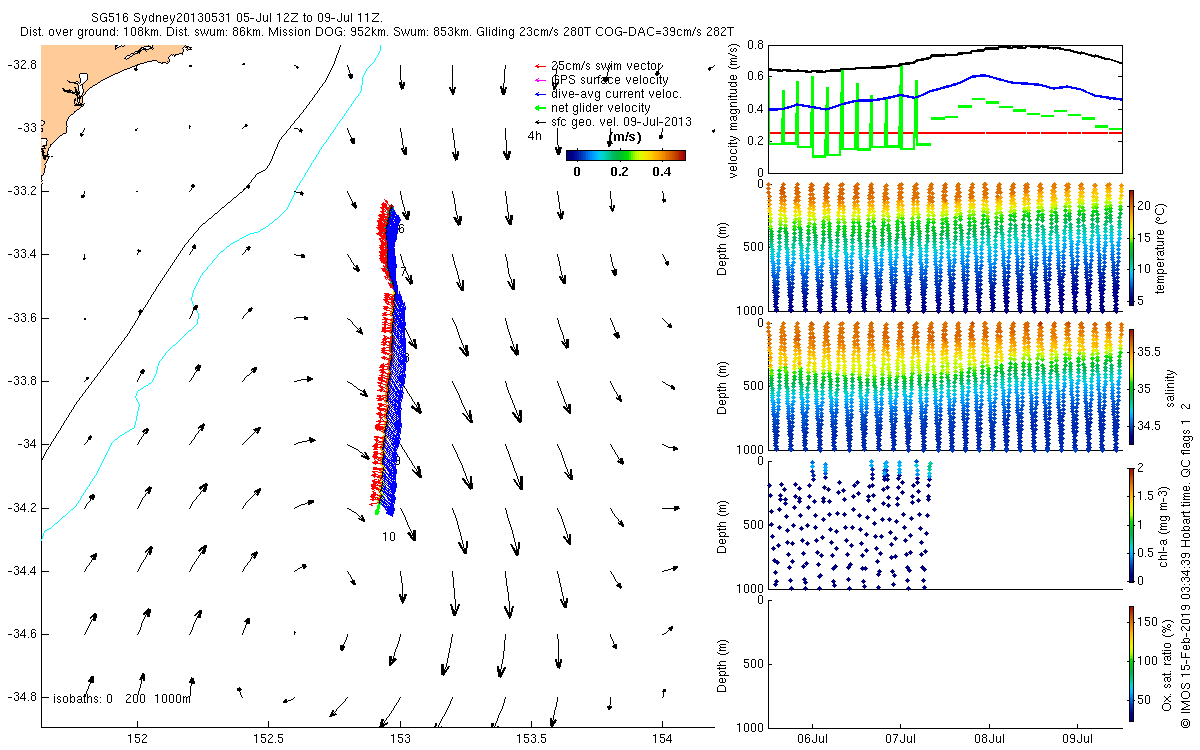Click the '08Jul' time axis tick
Viewport: 1200px width, 750px height.
[x=990, y=740]
